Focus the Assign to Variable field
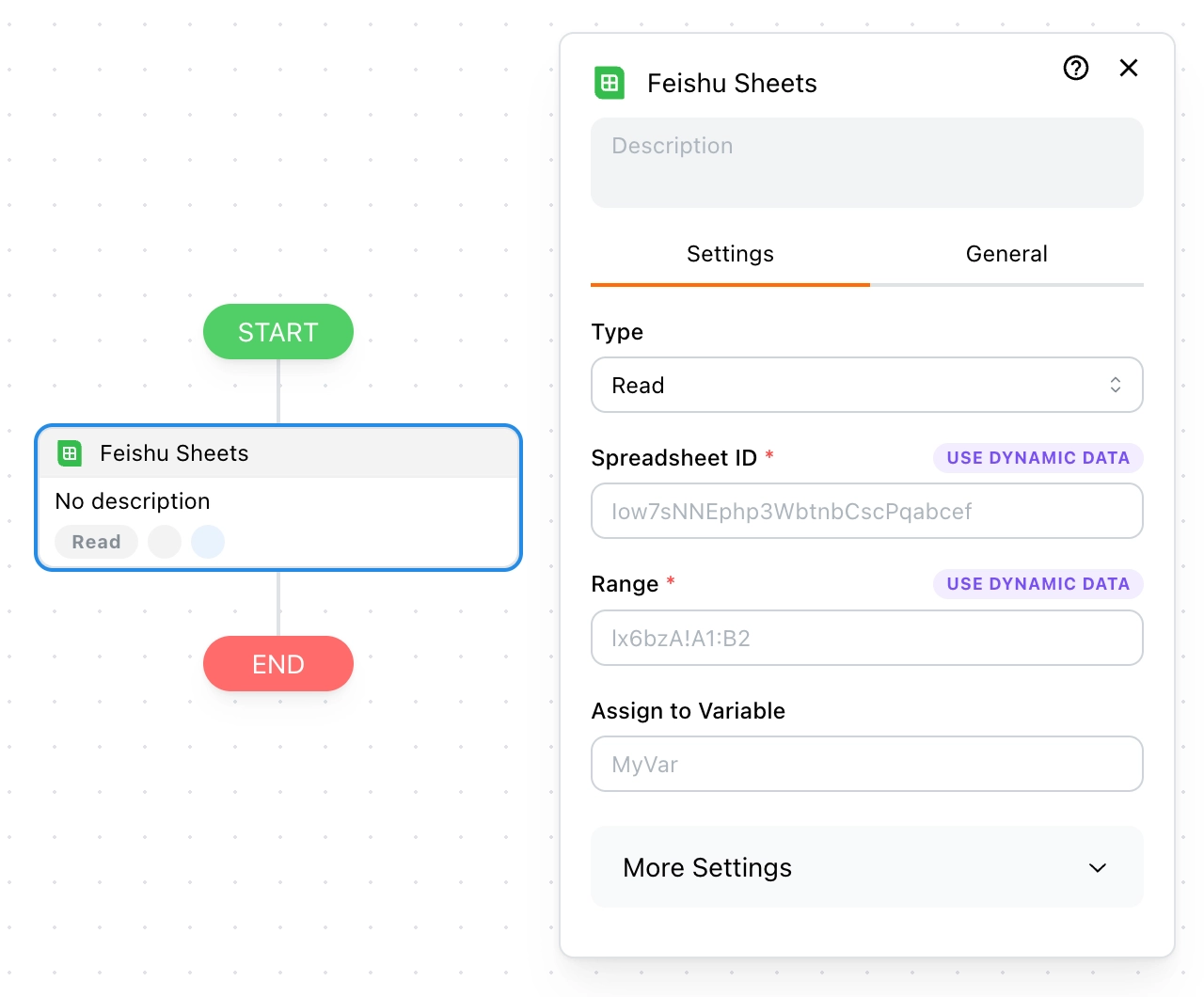 coord(867,764)
